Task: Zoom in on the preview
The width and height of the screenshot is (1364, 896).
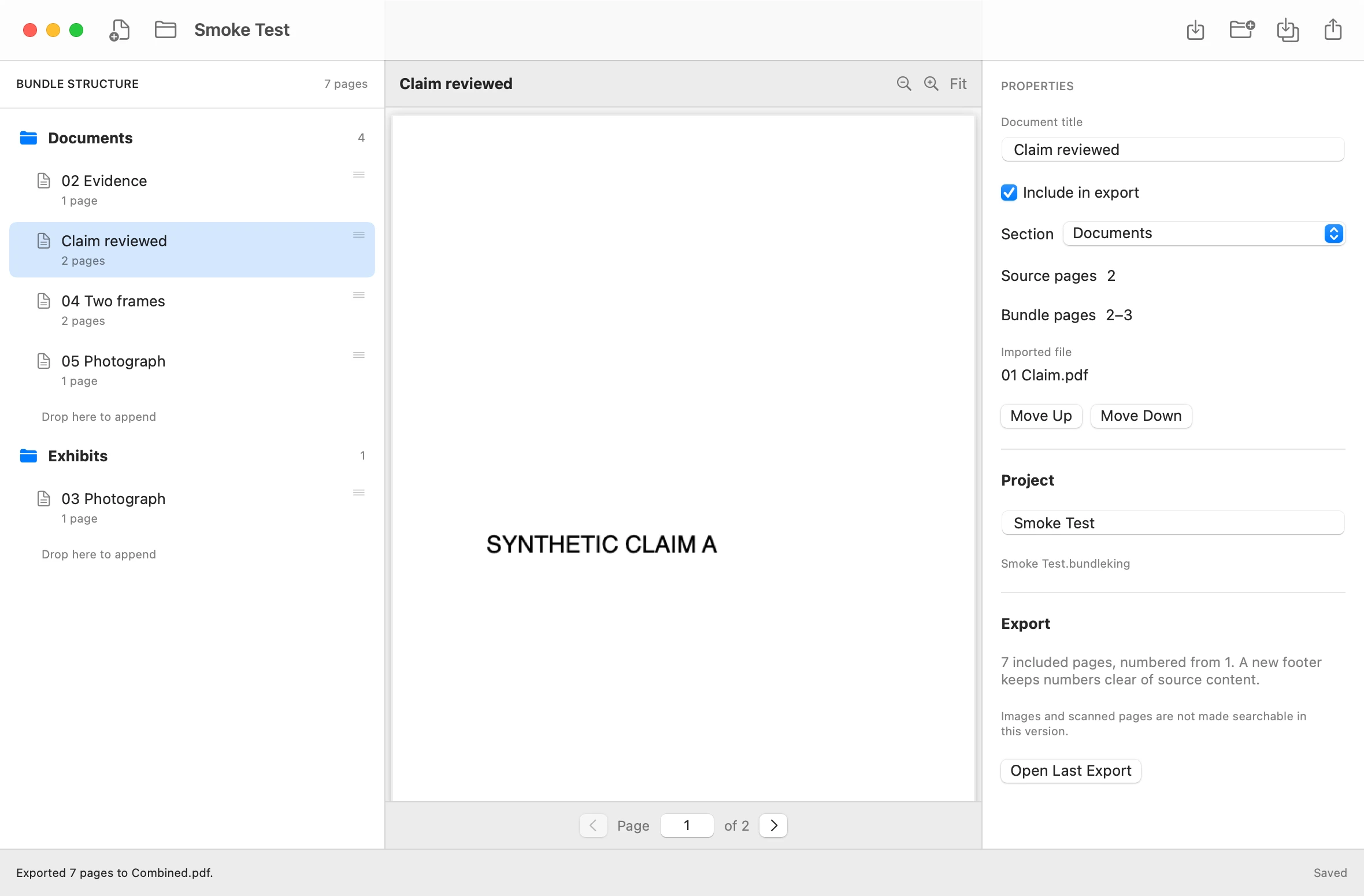Action: tap(931, 84)
